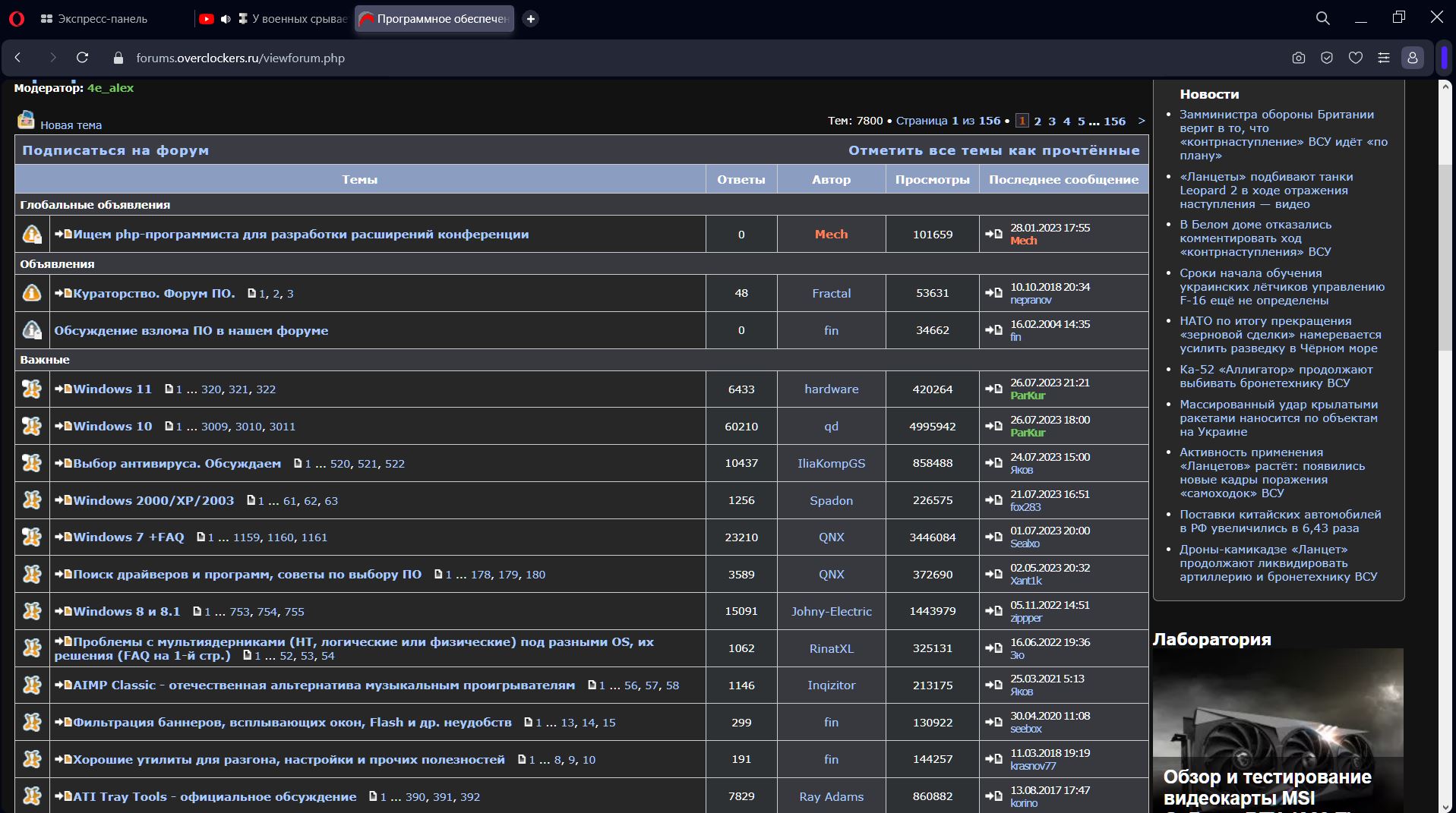Open a new tab with plus button

(531, 19)
